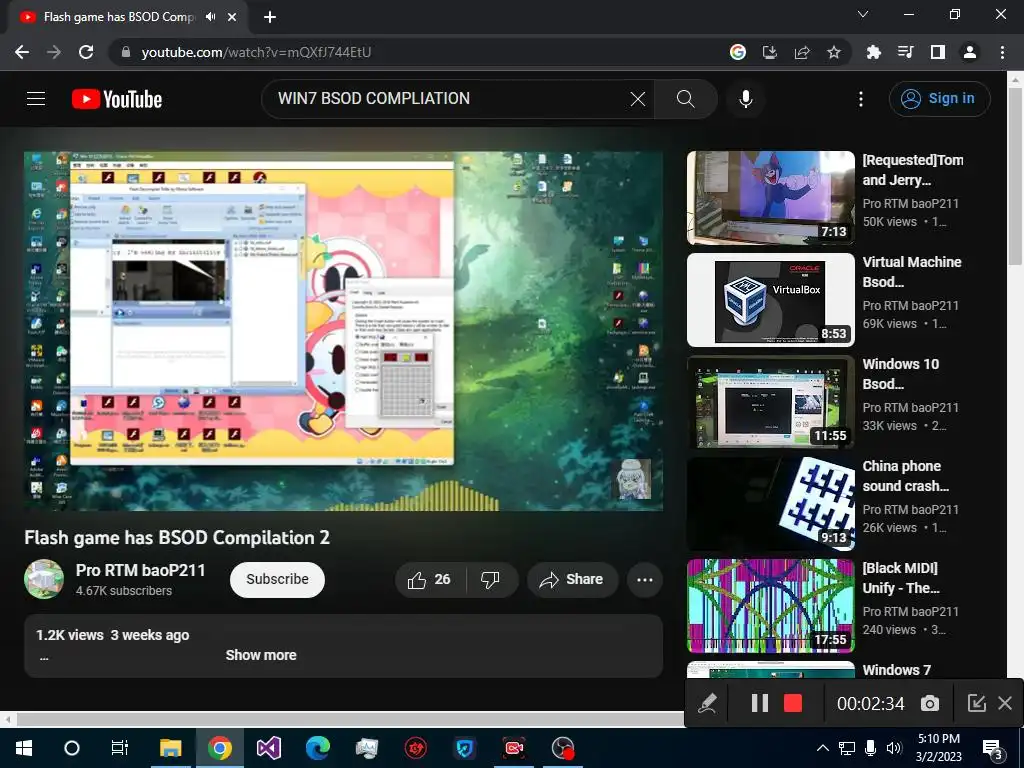This screenshot has width=1024, height=768.
Task: Open Chrome's three-dot menu
Action: point(1002,52)
